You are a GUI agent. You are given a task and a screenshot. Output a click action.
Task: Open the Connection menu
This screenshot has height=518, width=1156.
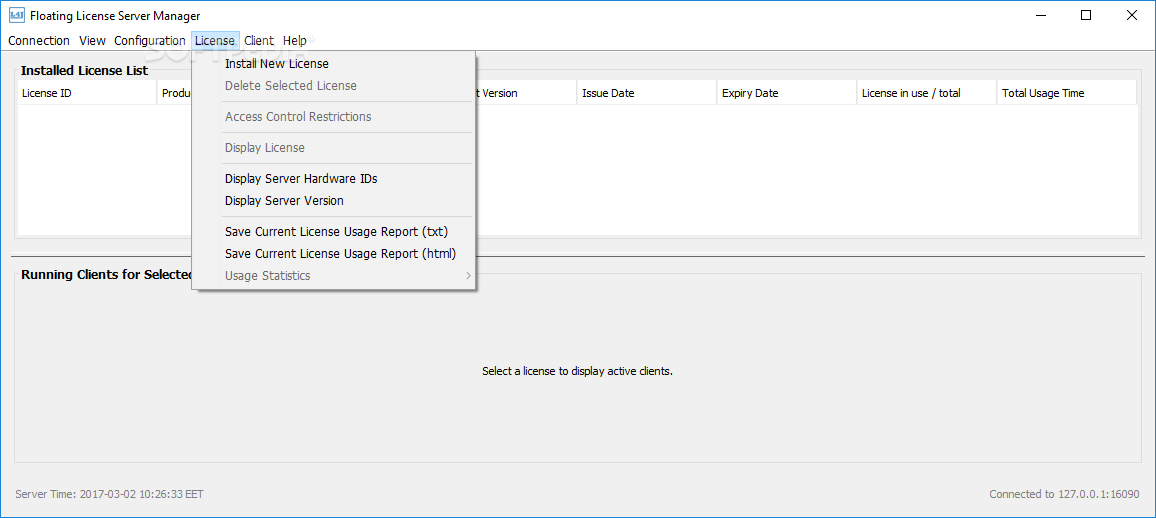(39, 41)
